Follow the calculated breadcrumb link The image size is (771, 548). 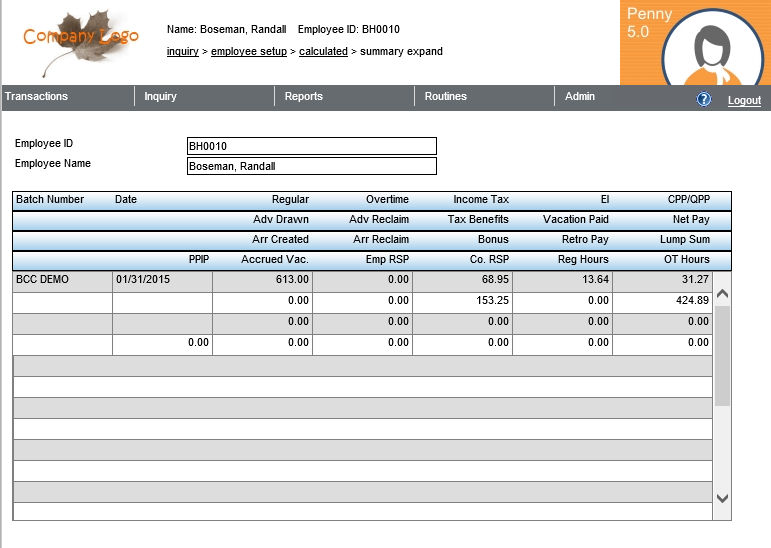pos(322,51)
